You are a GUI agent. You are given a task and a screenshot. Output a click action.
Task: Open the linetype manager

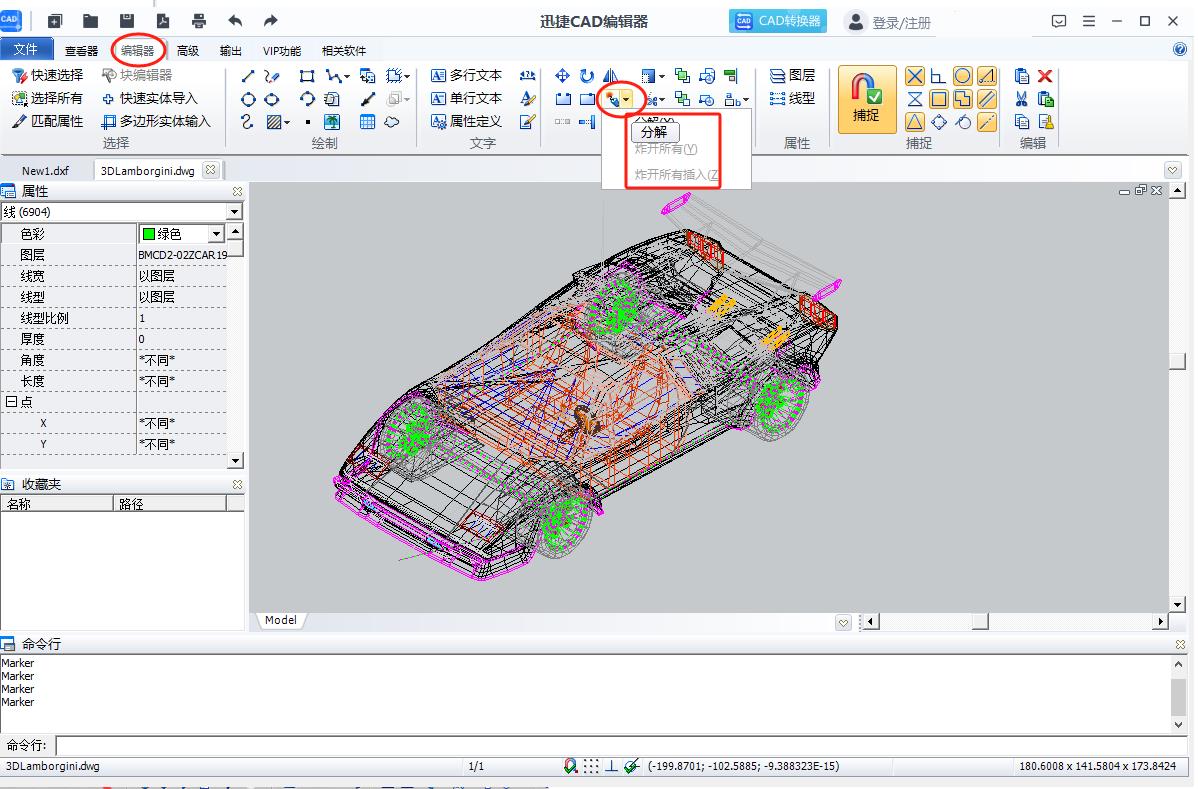click(792, 99)
